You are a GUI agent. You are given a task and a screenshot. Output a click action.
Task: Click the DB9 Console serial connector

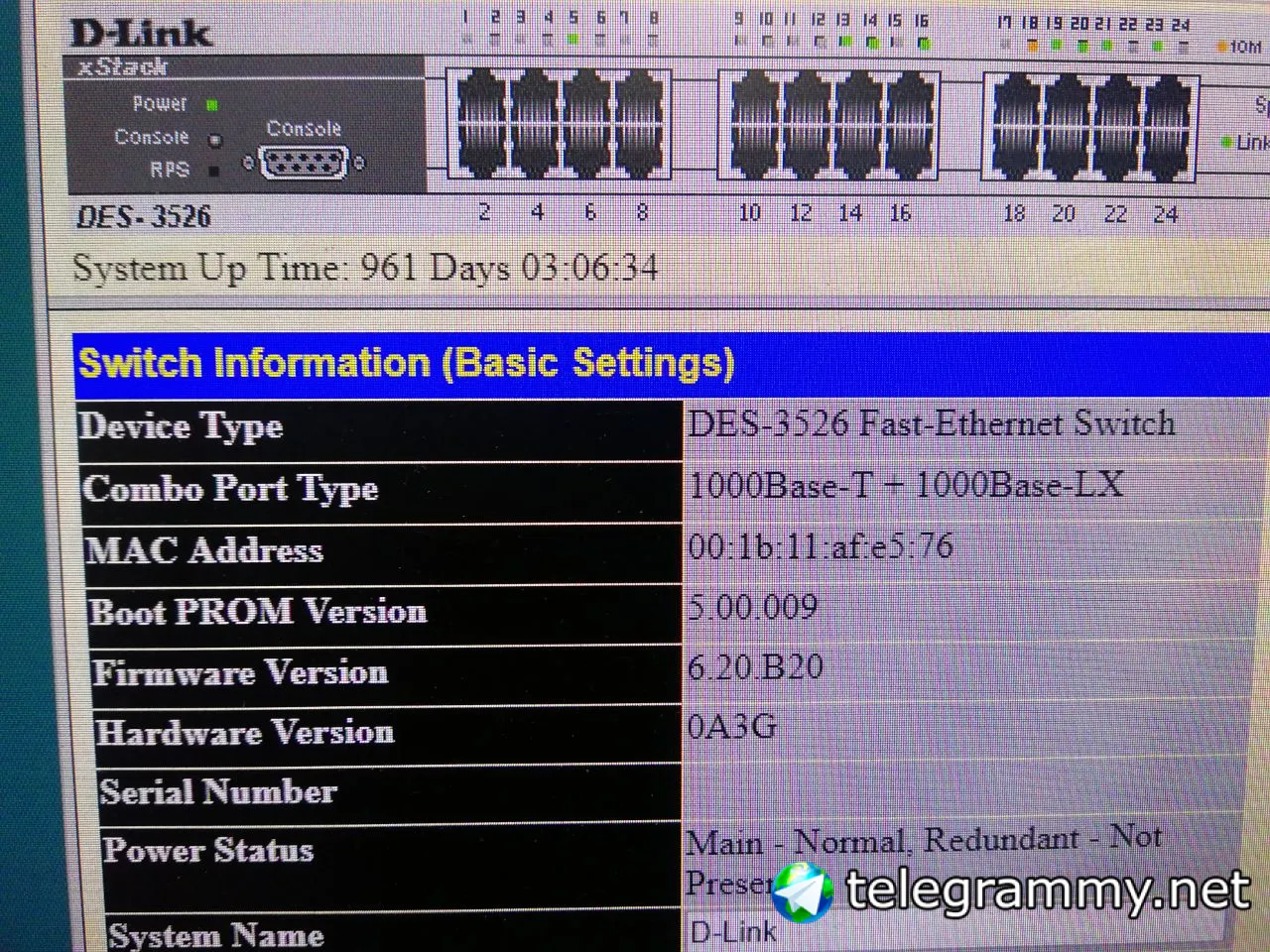[x=304, y=163]
